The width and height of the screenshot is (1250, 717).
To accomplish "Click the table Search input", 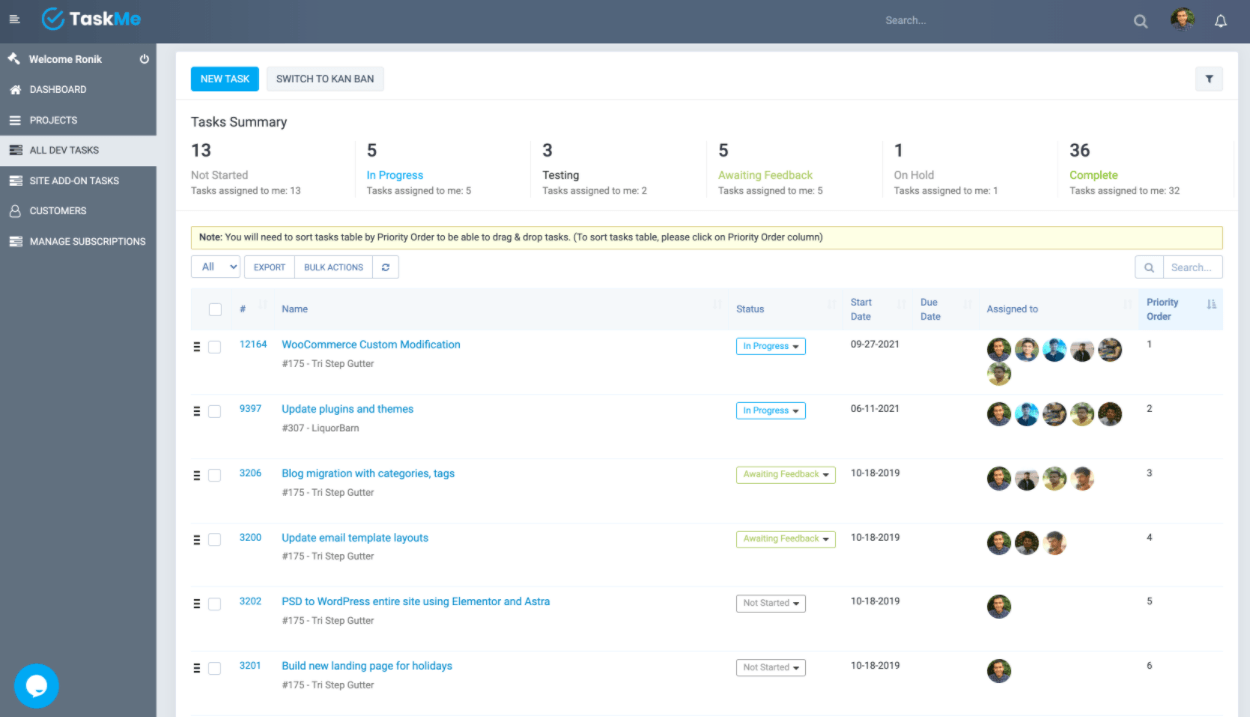I will click(1192, 267).
